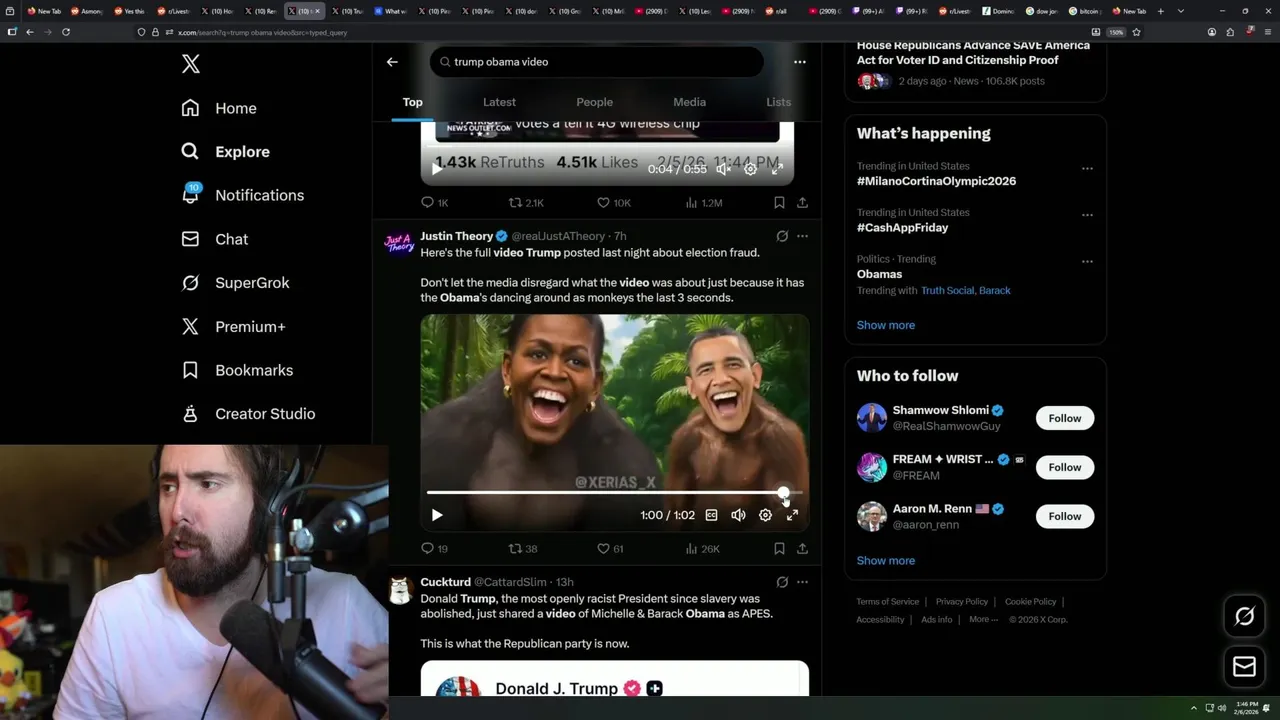Expand the More footer menu
The width and height of the screenshot is (1280, 720).
point(984,620)
